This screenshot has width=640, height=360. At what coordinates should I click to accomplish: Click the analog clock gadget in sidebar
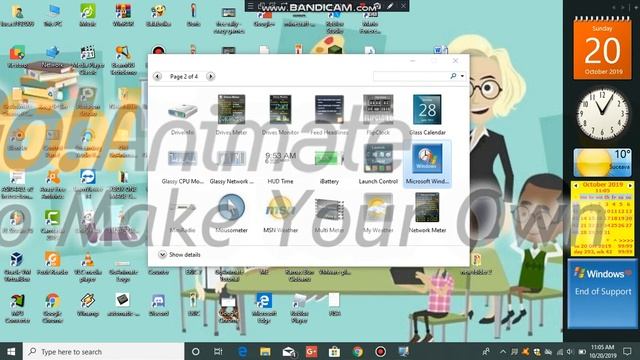[x=602, y=114]
